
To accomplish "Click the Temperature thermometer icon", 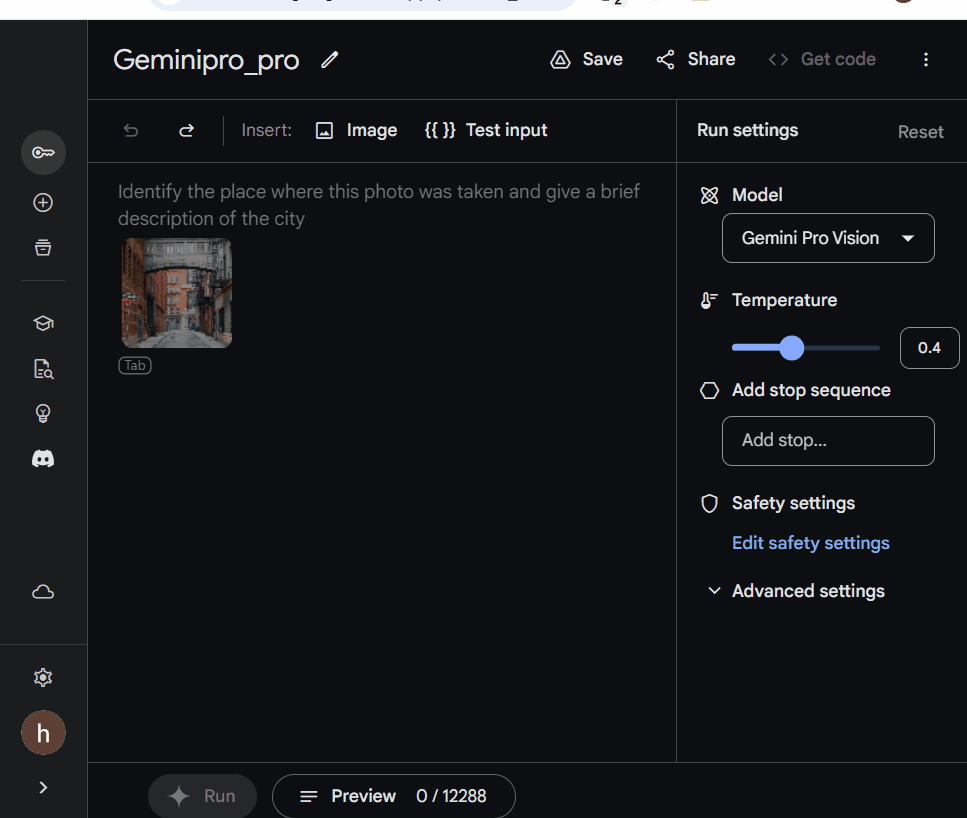I will (x=709, y=300).
